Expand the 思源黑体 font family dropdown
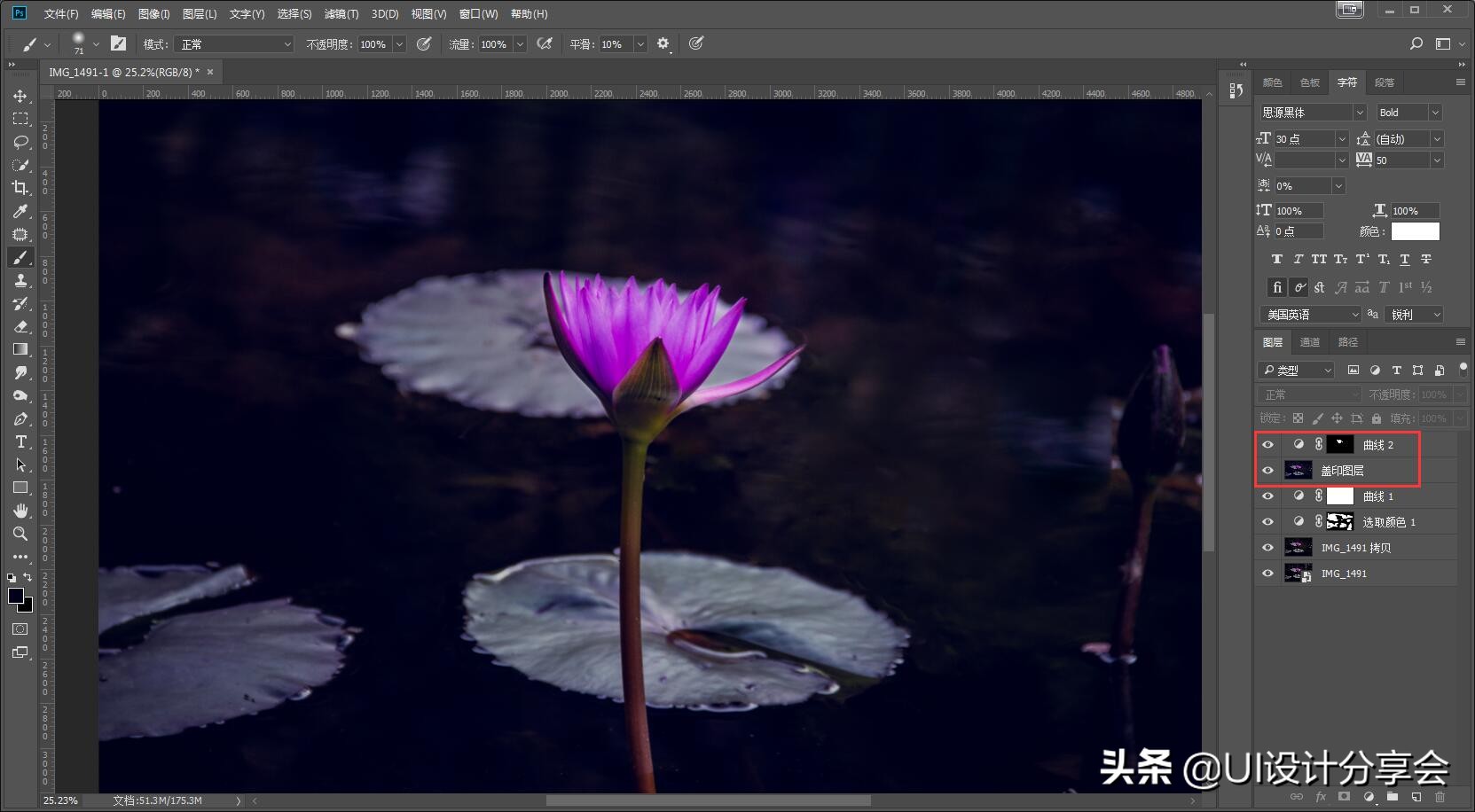Viewport: 1475px width, 812px height. (1359, 113)
